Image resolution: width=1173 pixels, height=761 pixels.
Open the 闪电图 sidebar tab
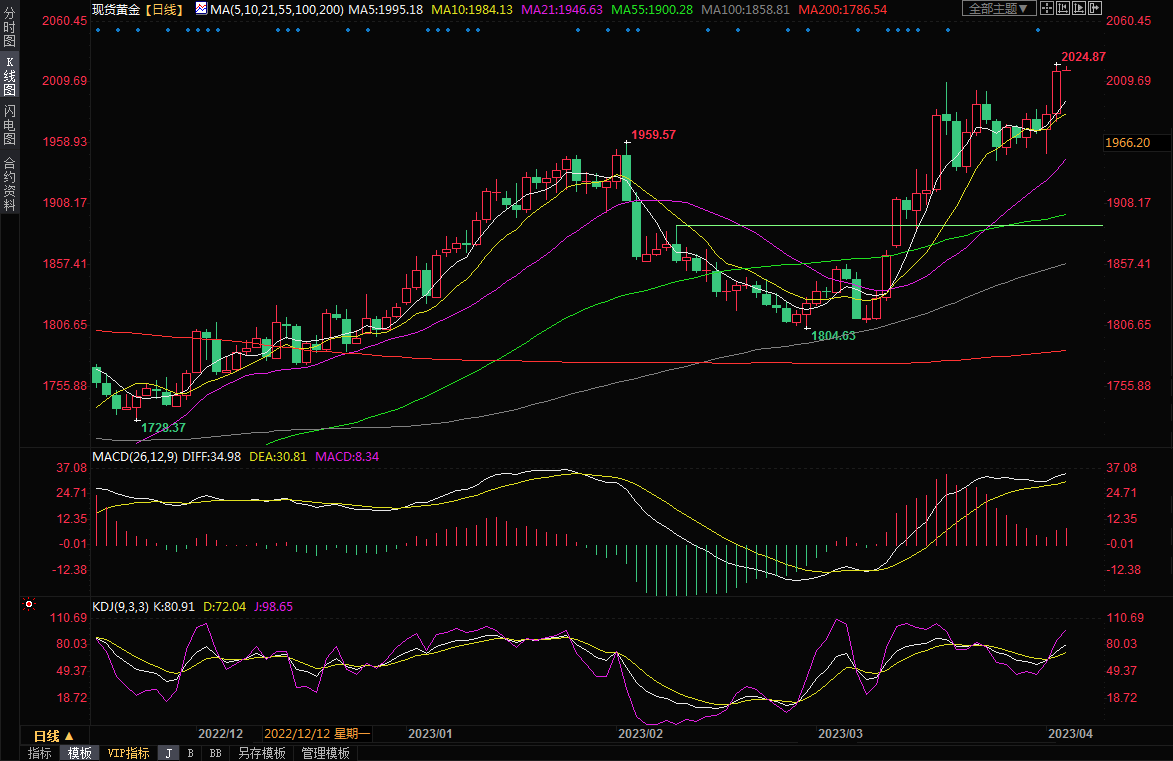pos(9,124)
